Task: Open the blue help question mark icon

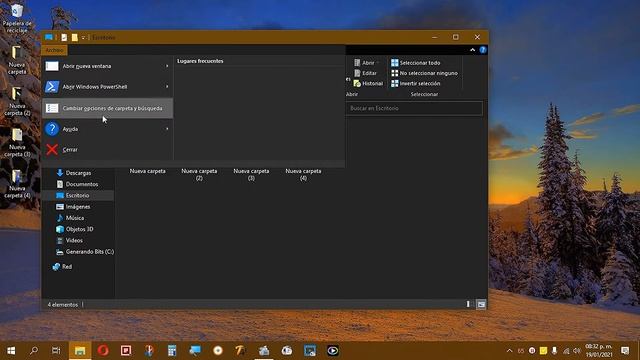Action: tap(483, 50)
